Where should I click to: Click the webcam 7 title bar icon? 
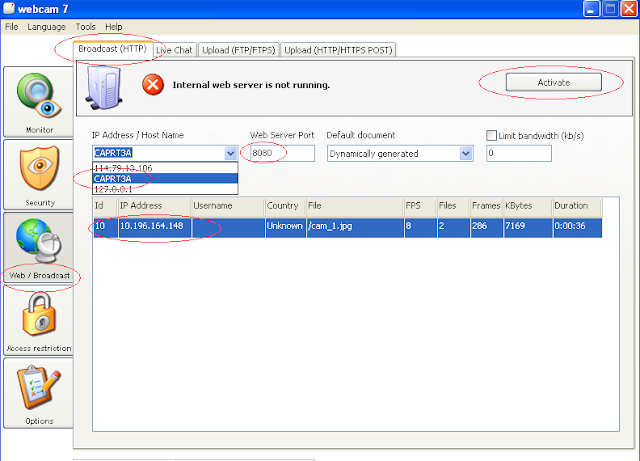coord(9,9)
